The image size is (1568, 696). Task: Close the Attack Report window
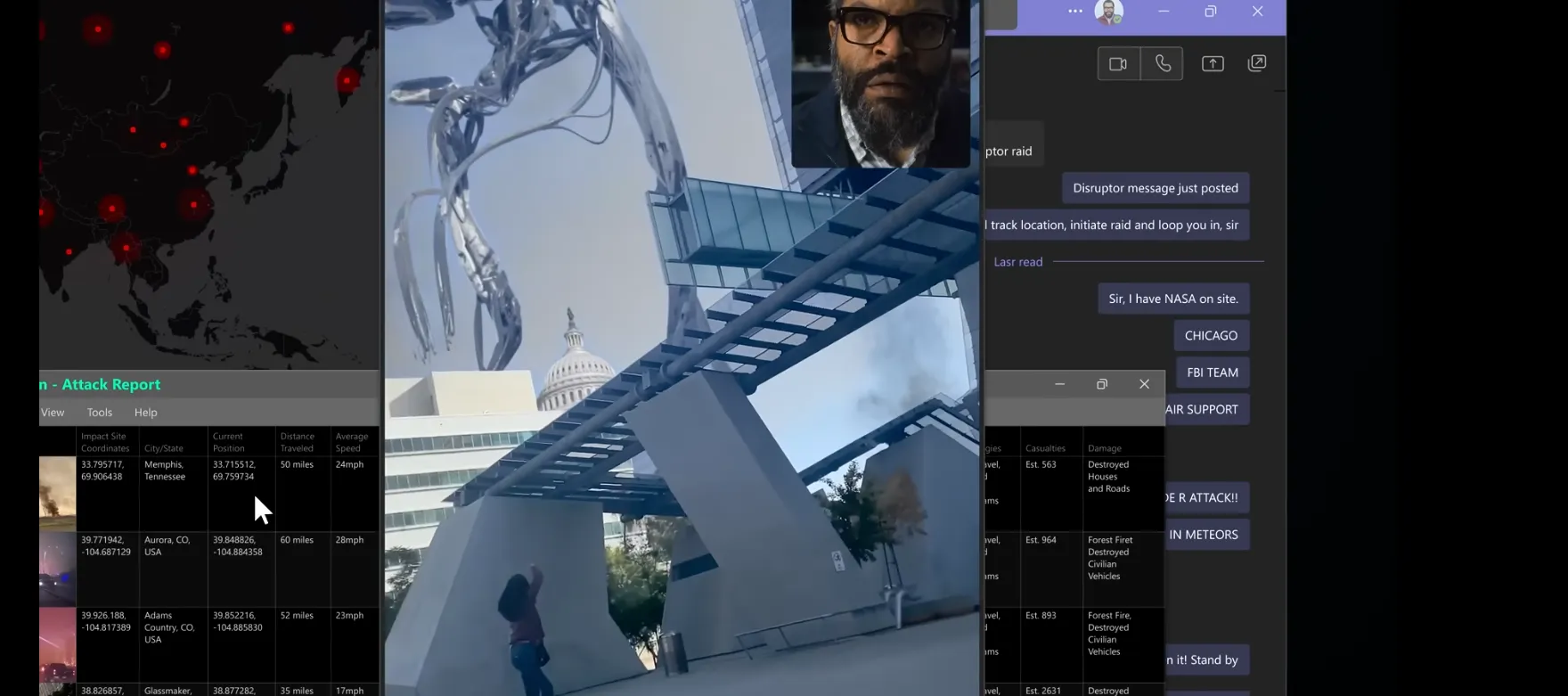pyautogui.click(x=1144, y=384)
